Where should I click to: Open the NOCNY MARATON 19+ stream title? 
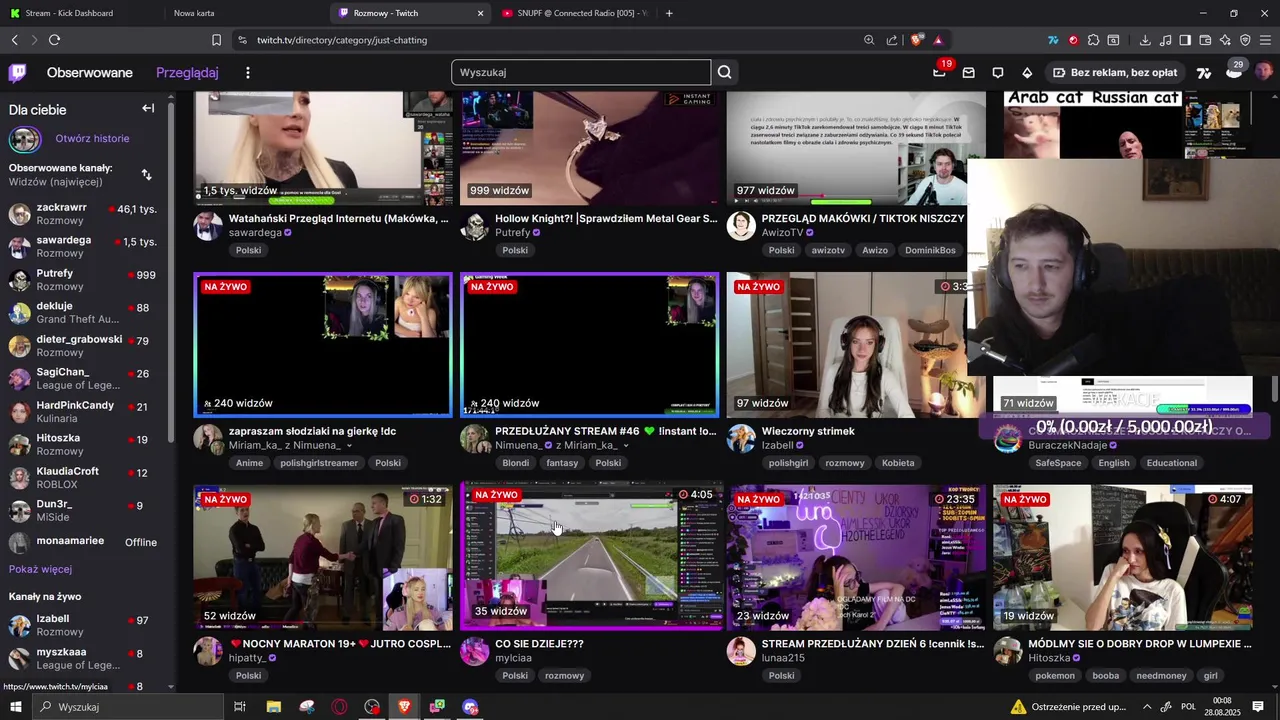tap(340, 644)
